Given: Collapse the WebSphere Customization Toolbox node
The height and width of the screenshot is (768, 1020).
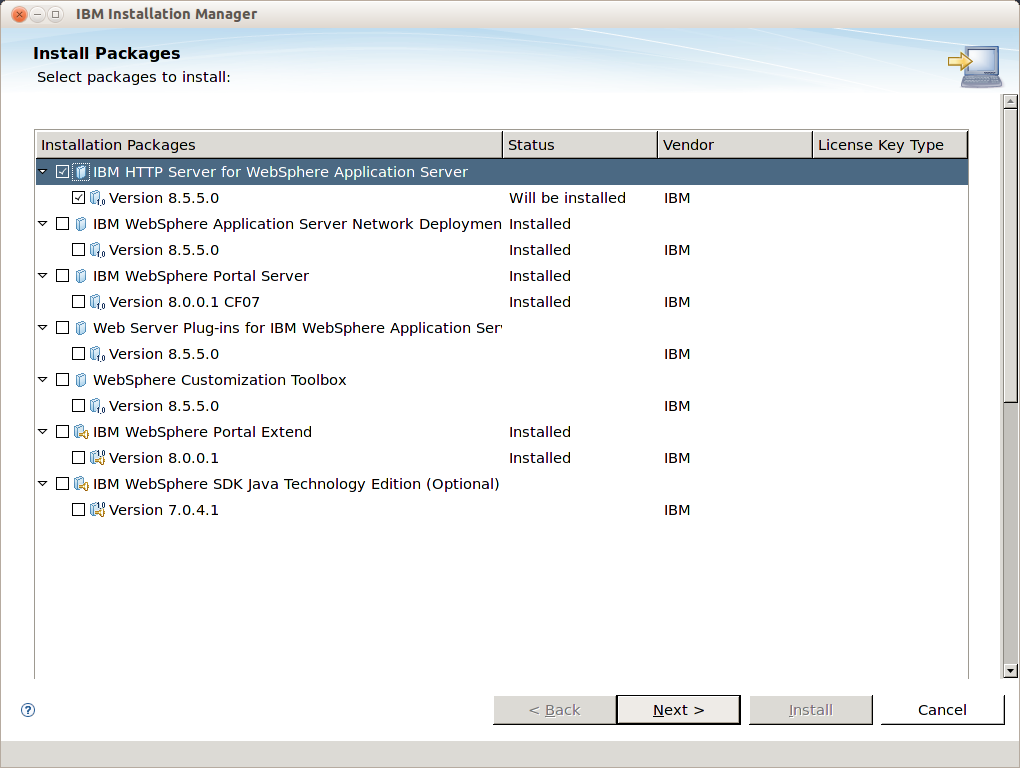Looking at the screenshot, I should tap(43, 380).
